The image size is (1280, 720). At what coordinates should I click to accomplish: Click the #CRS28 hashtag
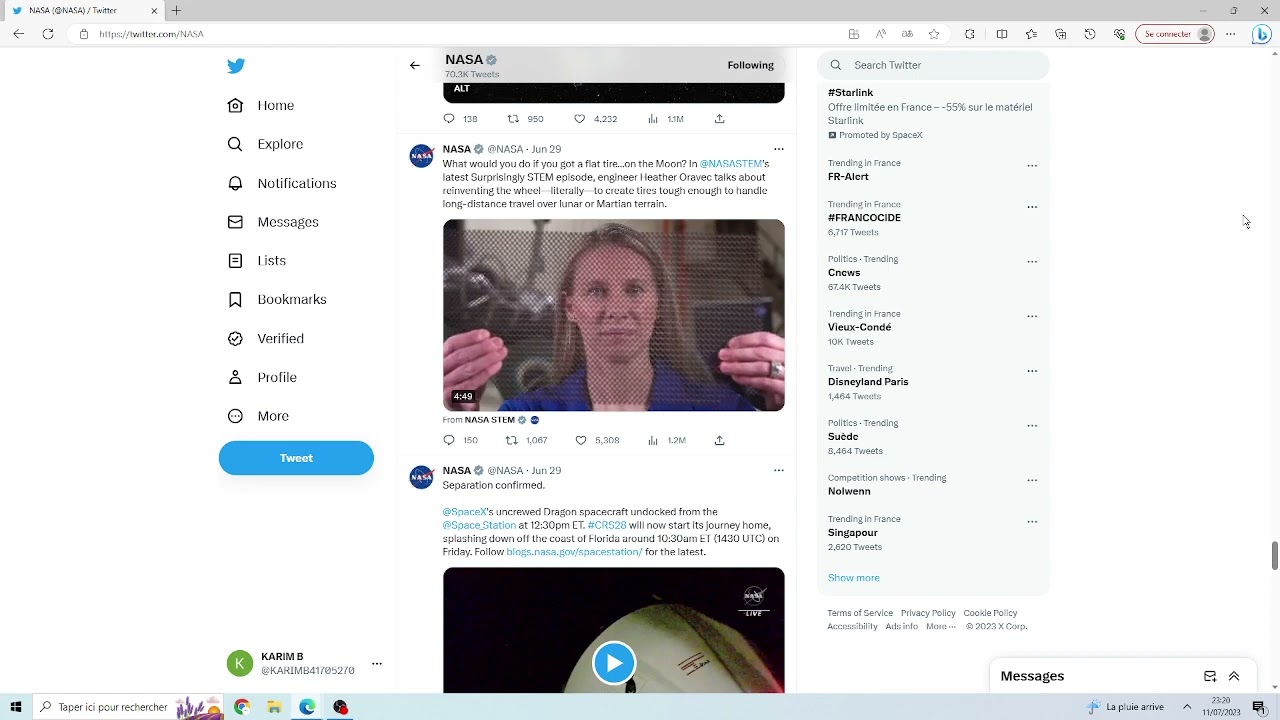[x=607, y=525]
